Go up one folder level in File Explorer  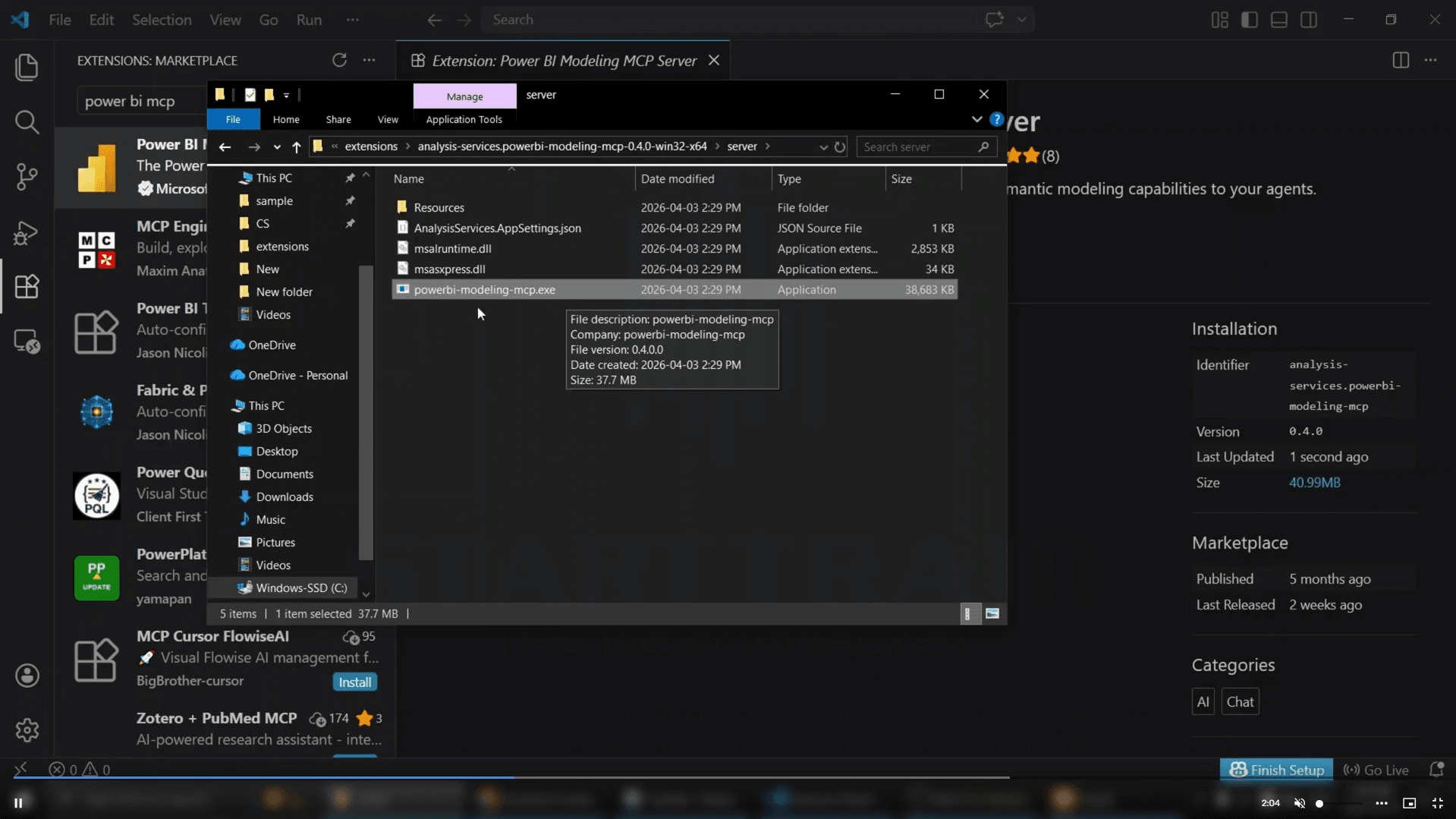[x=296, y=147]
